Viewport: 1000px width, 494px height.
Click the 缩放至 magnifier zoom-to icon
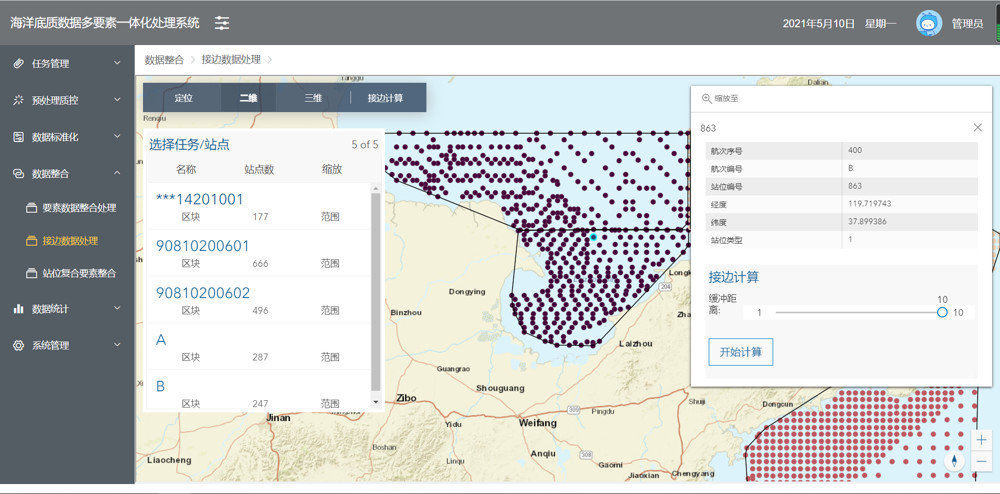click(x=707, y=99)
